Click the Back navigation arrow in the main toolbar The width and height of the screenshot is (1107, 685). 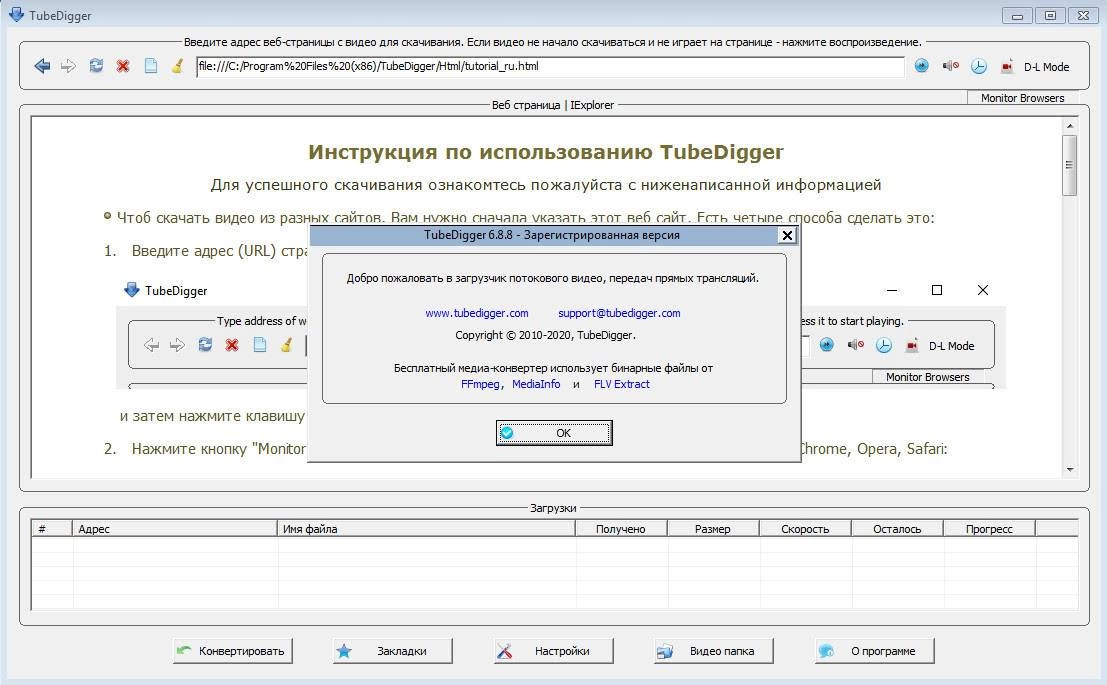(x=42, y=66)
